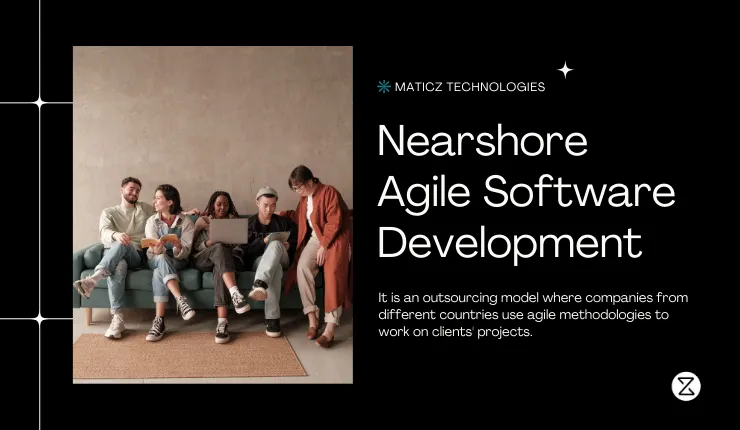Click the 'Agile Software' heading line
Image resolution: width=740 pixels, height=430 pixels.
coord(526,193)
